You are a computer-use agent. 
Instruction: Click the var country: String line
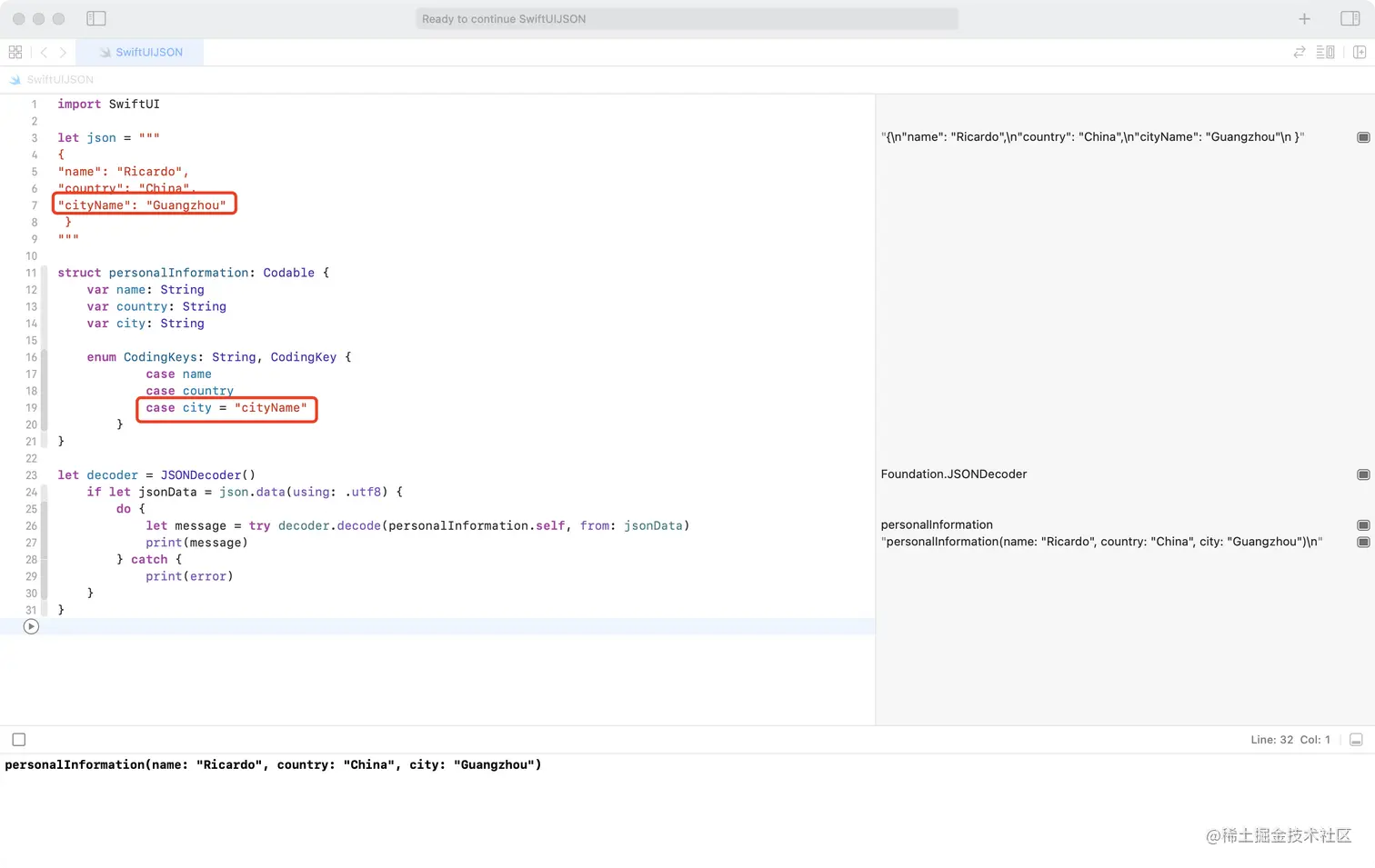tap(156, 307)
